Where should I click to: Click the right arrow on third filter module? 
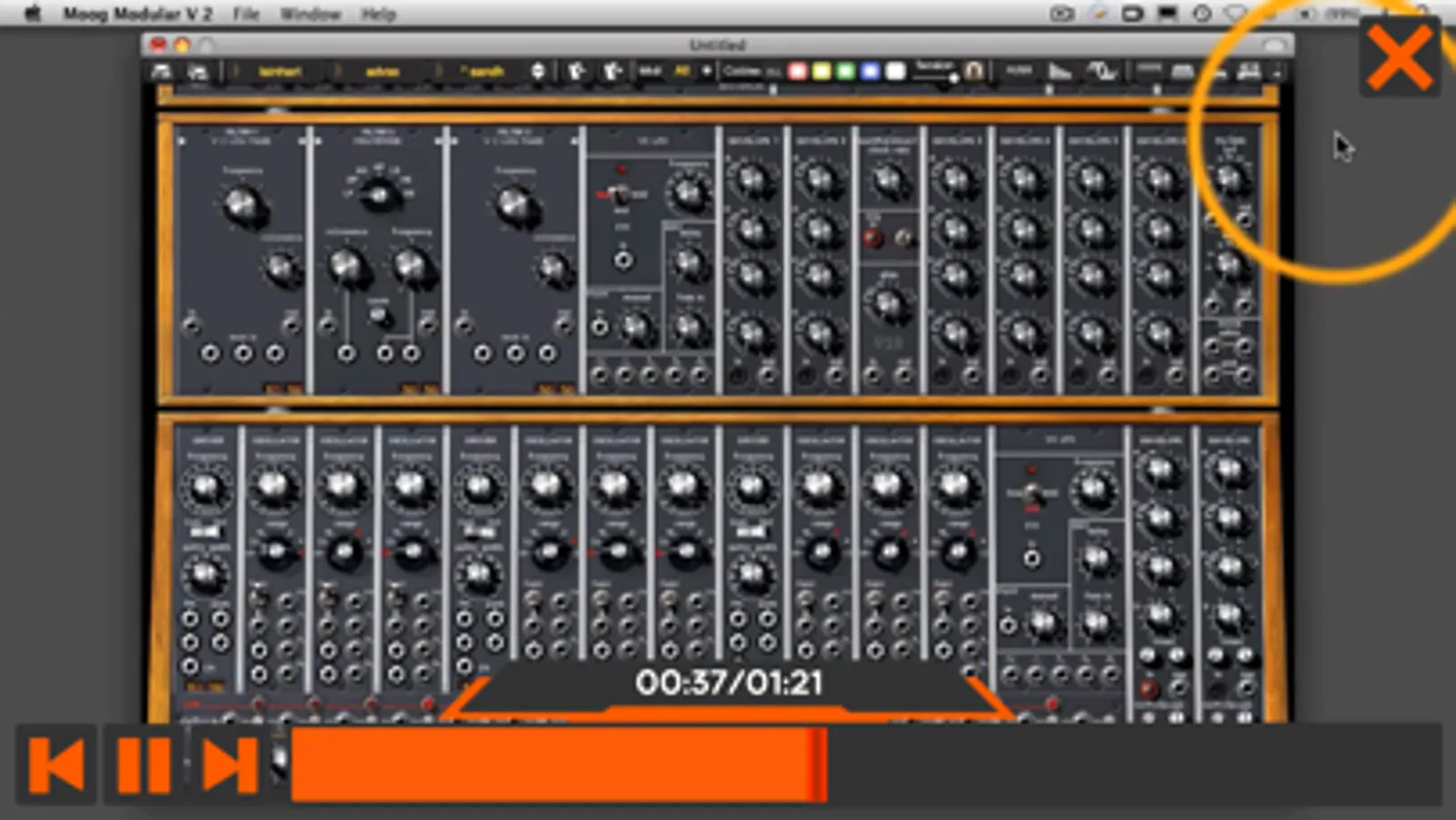(575, 140)
